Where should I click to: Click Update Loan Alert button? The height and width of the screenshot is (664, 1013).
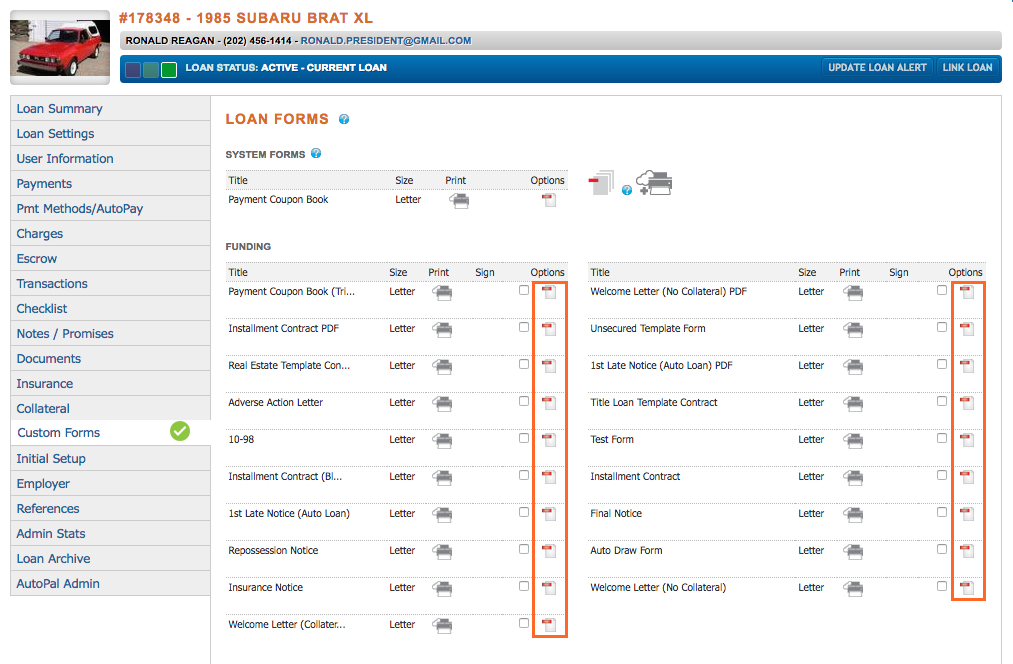click(x=877, y=67)
